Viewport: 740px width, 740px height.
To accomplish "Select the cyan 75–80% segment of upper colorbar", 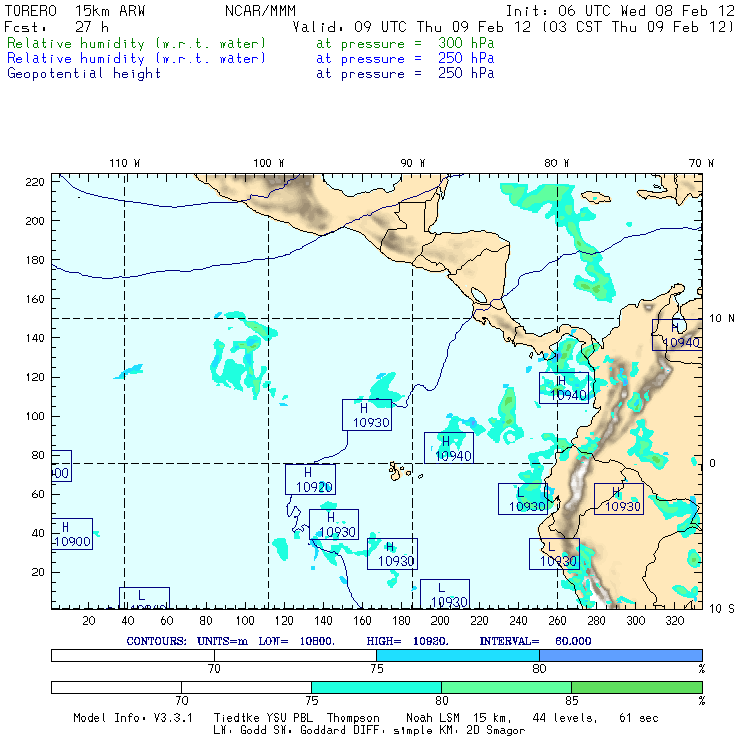I will (457, 654).
